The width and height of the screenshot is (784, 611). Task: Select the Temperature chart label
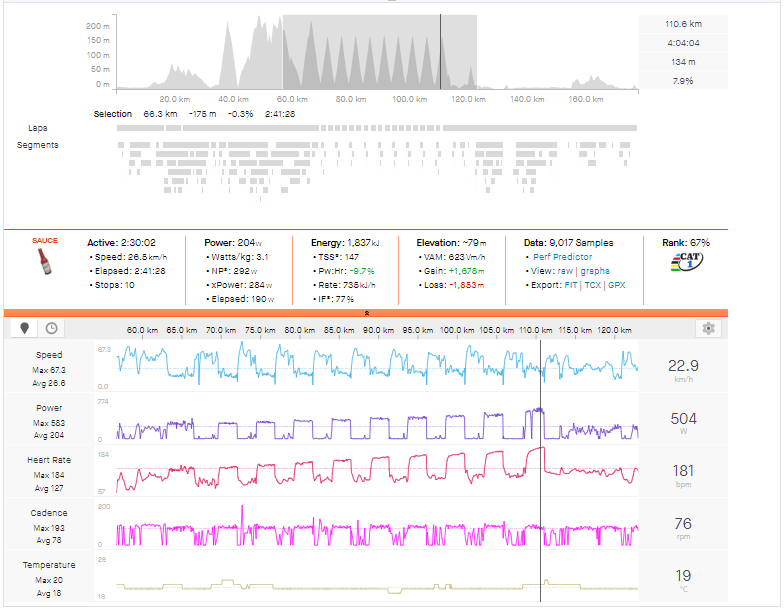click(49, 565)
